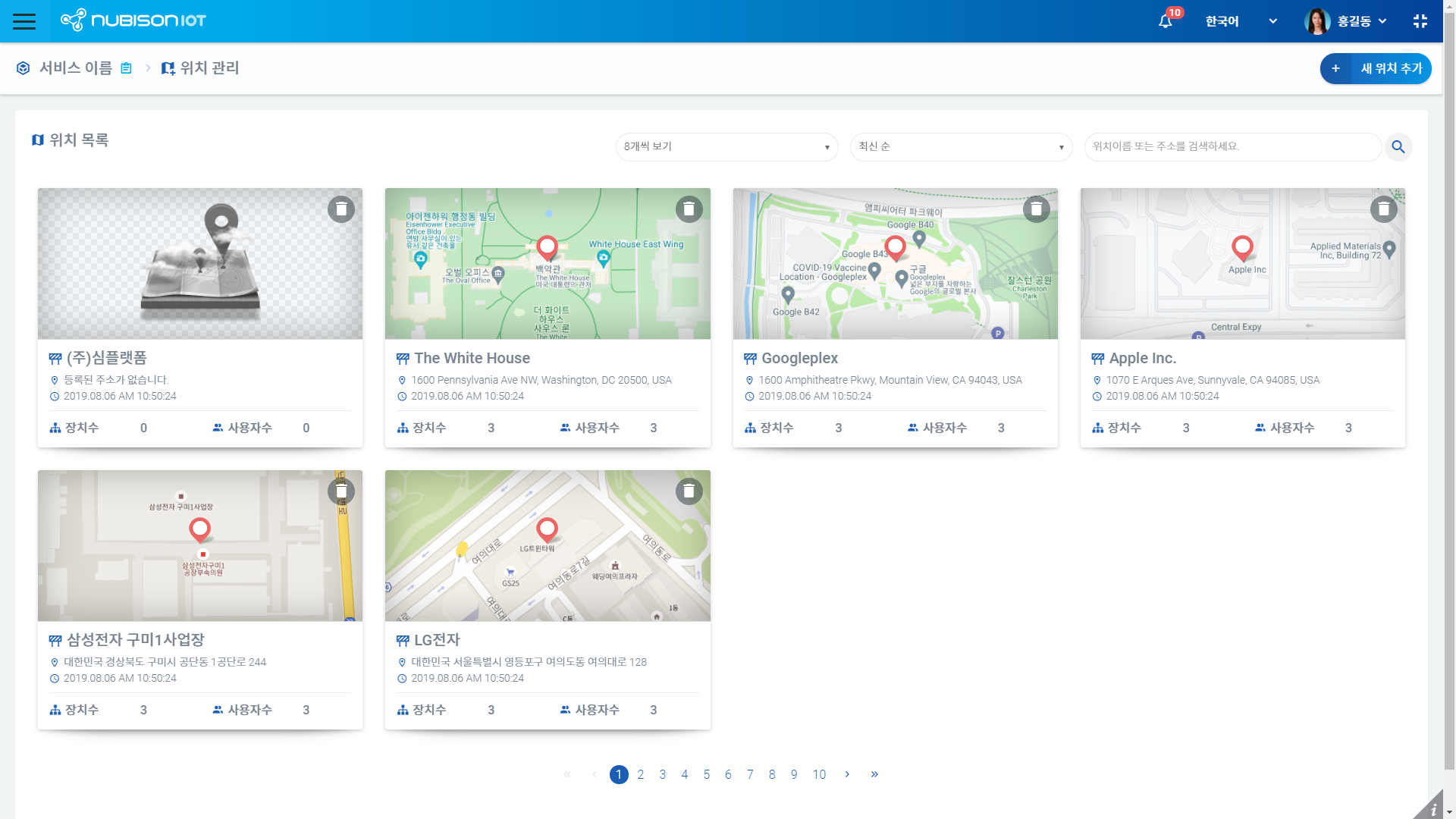1456x819 pixels.
Task: Click the Nubison IoT logo
Action: (x=133, y=20)
